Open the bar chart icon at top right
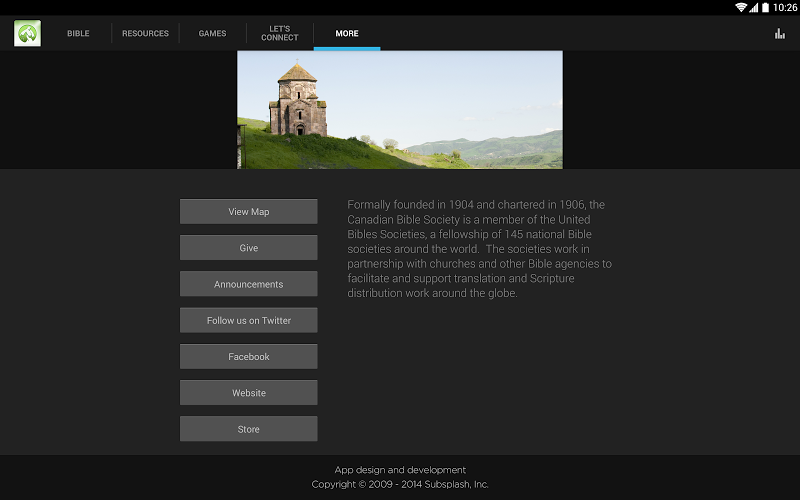This screenshot has width=800, height=500. [780, 34]
